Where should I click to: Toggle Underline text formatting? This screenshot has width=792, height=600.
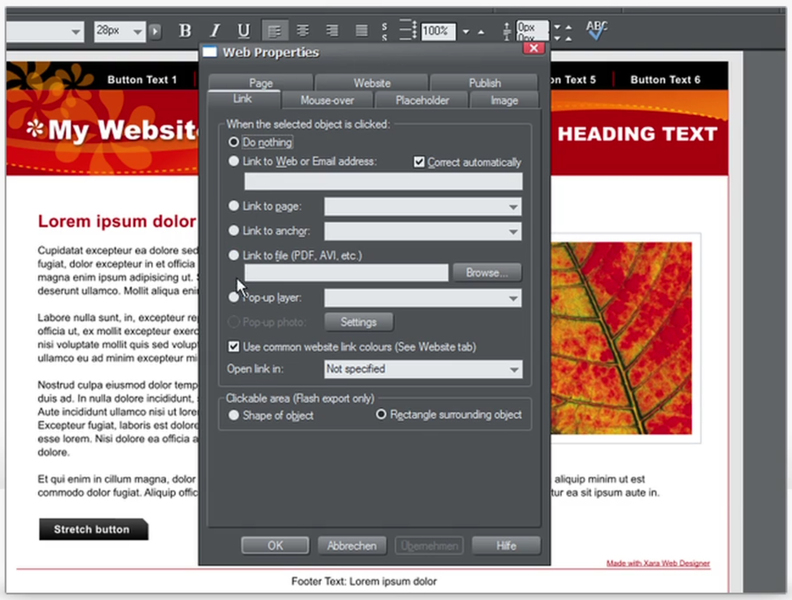(x=243, y=31)
